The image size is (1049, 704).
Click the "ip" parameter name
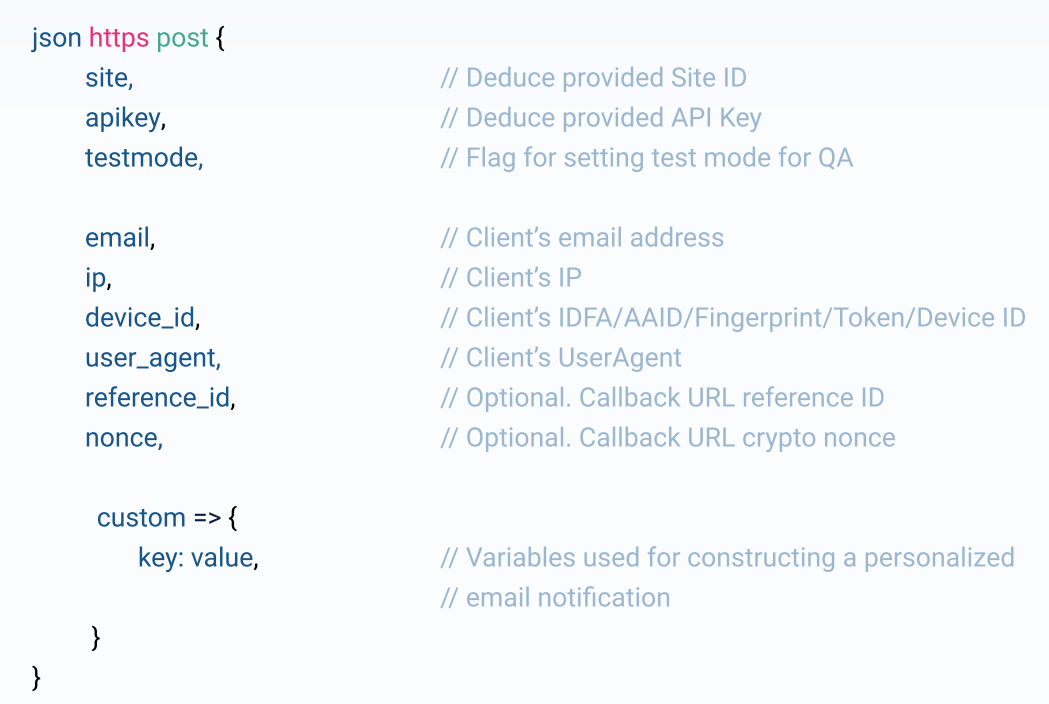tap(96, 278)
